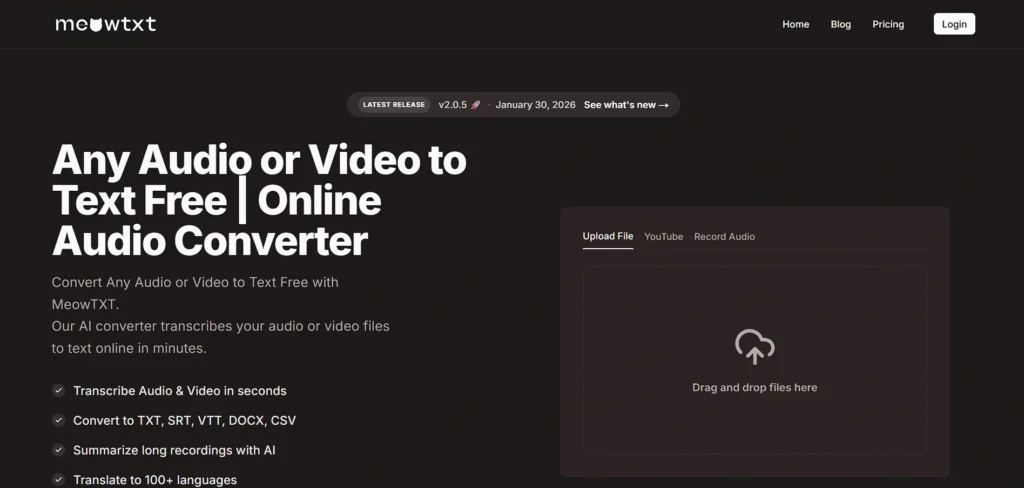Click the Any Audio or Video heading
Viewport: 1024px width, 488px height.
tap(259, 201)
